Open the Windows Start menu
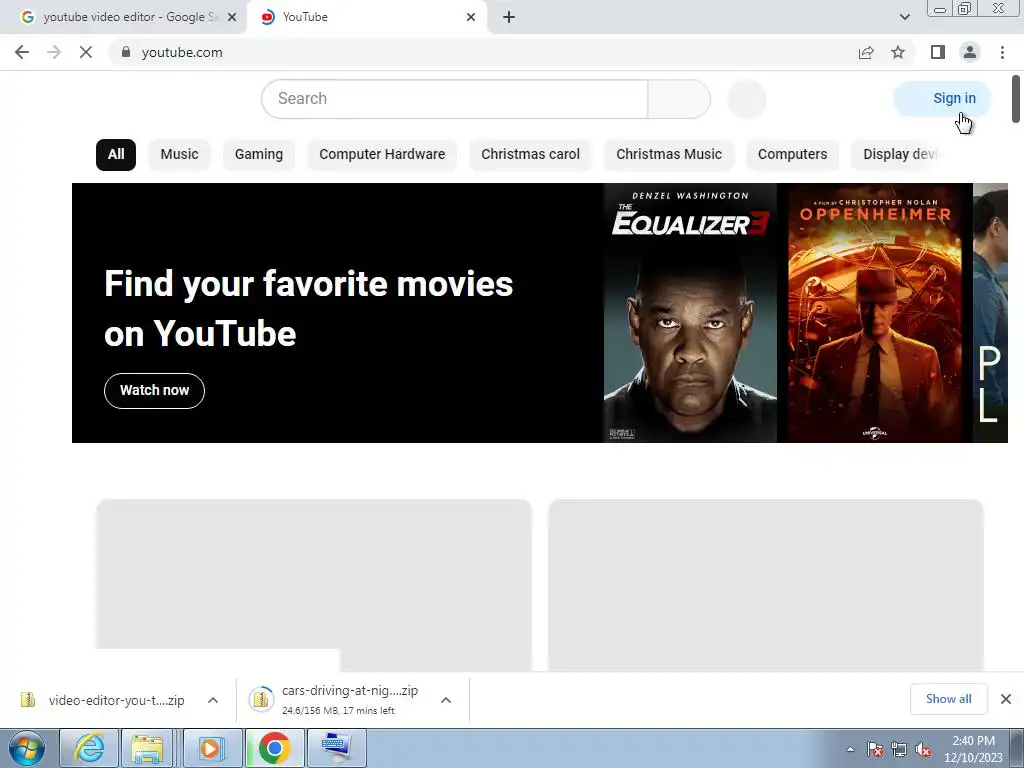Viewport: 1024px width, 768px height. [26, 748]
